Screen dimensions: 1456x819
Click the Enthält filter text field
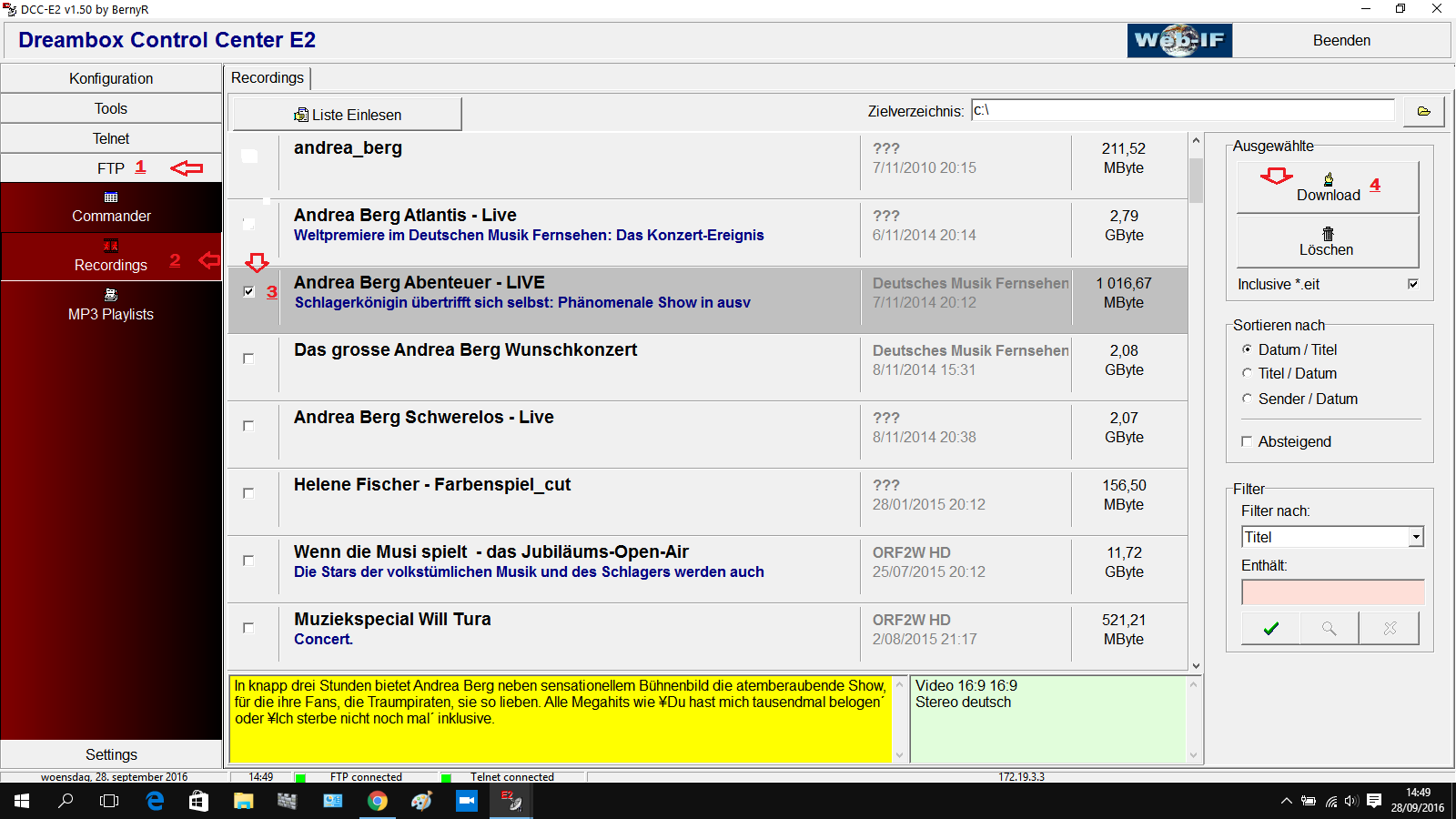pyautogui.click(x=1332, y=592)
